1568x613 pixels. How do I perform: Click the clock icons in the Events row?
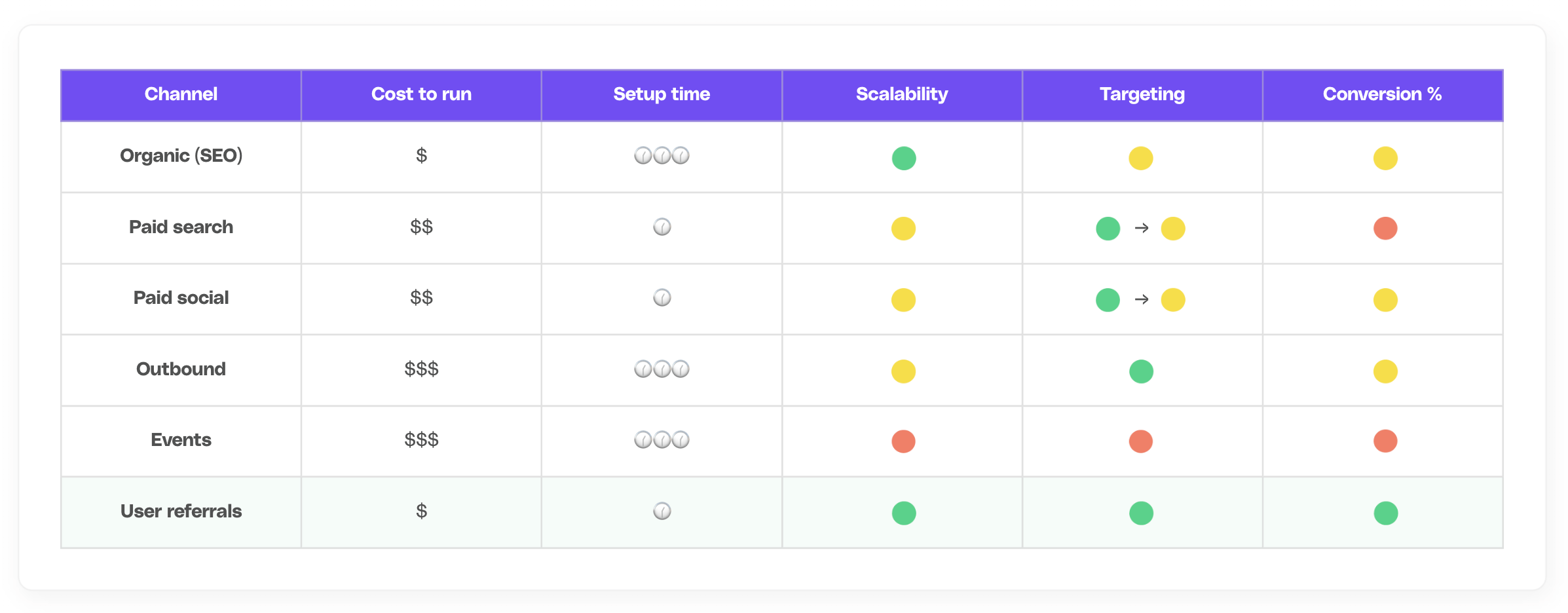click(x=662, y=440)
